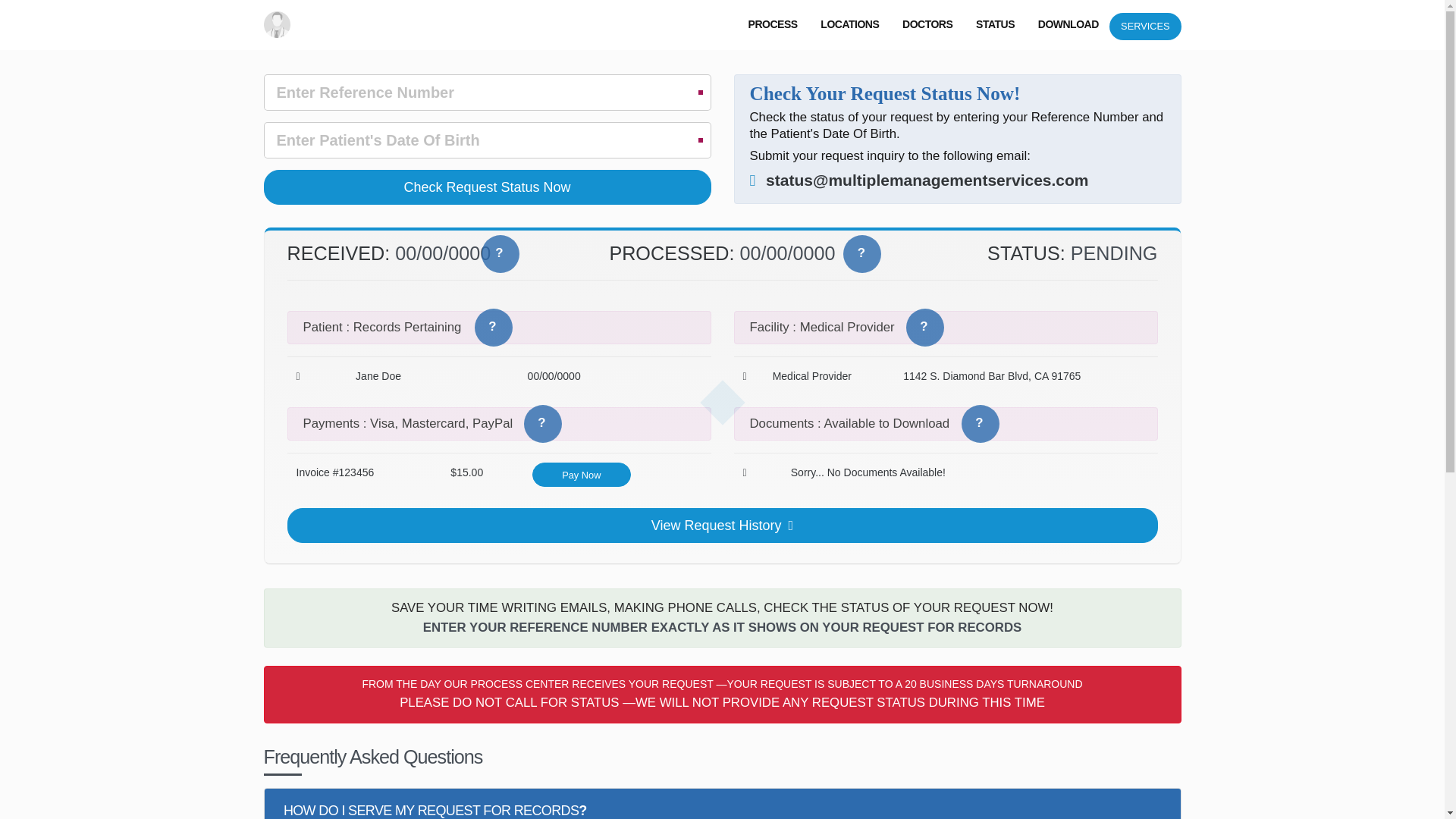This screenshot has height=819, width=1456.
Task: Open the STATUS menu item
Action: pyautogui.click(x=996, y=24)
